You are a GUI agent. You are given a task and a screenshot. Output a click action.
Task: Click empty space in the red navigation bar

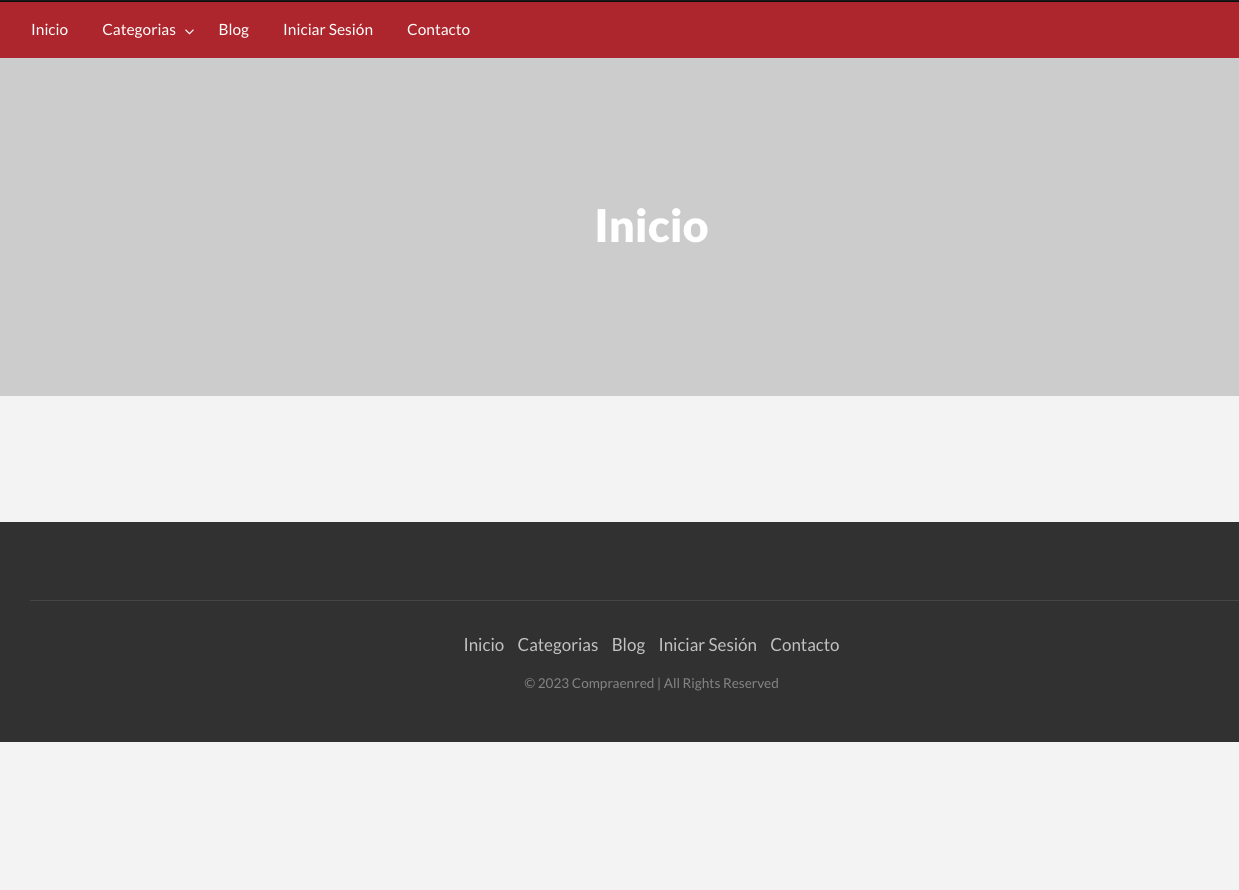(x=850, y=30)
